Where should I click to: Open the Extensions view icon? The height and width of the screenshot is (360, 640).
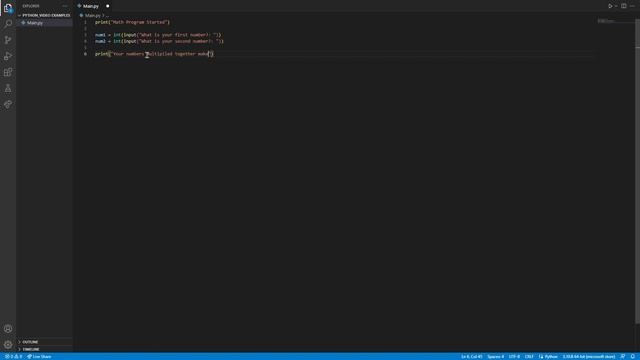point(8,72)
